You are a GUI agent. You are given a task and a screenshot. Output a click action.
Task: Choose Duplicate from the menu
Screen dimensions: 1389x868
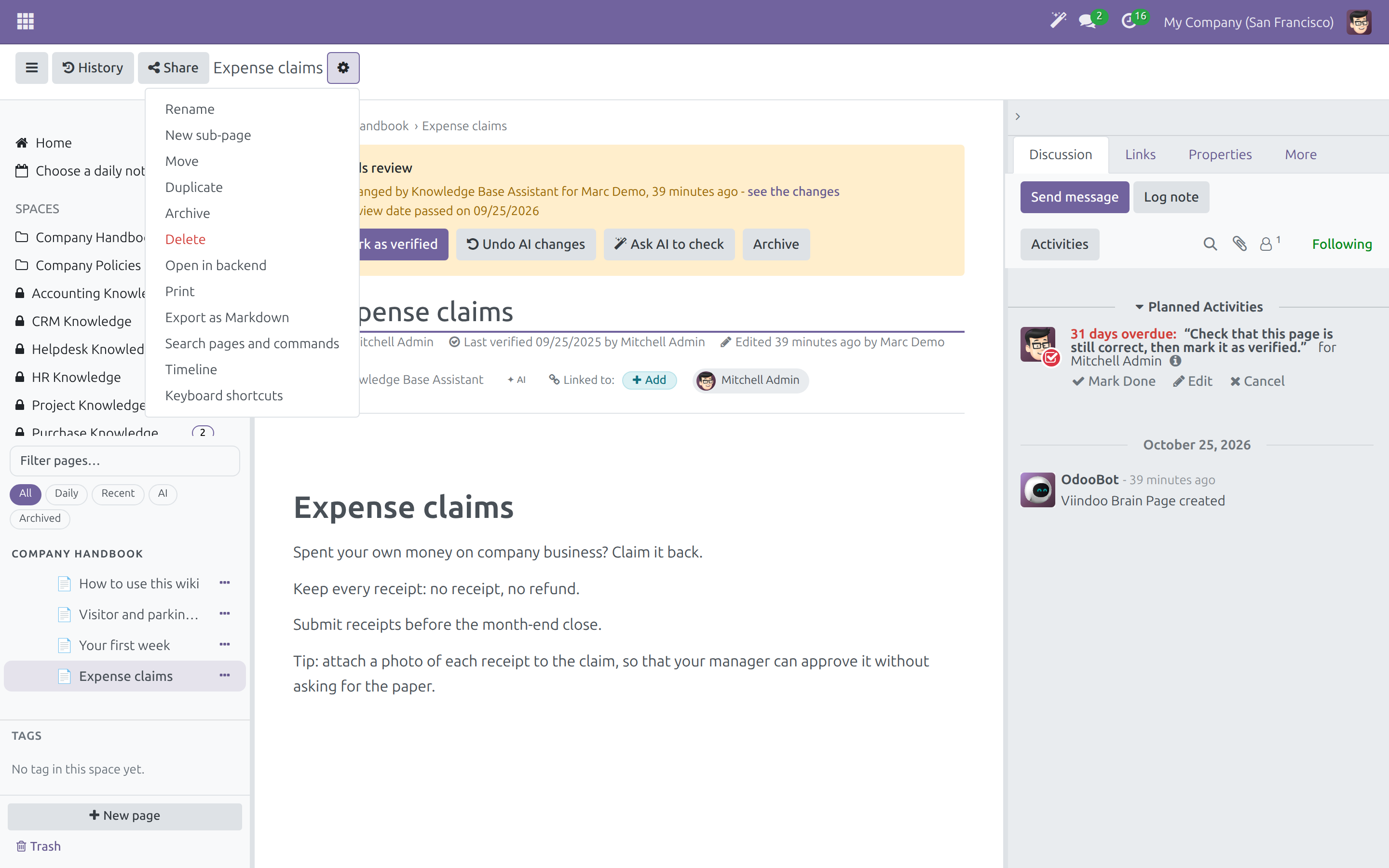(193, 187)
